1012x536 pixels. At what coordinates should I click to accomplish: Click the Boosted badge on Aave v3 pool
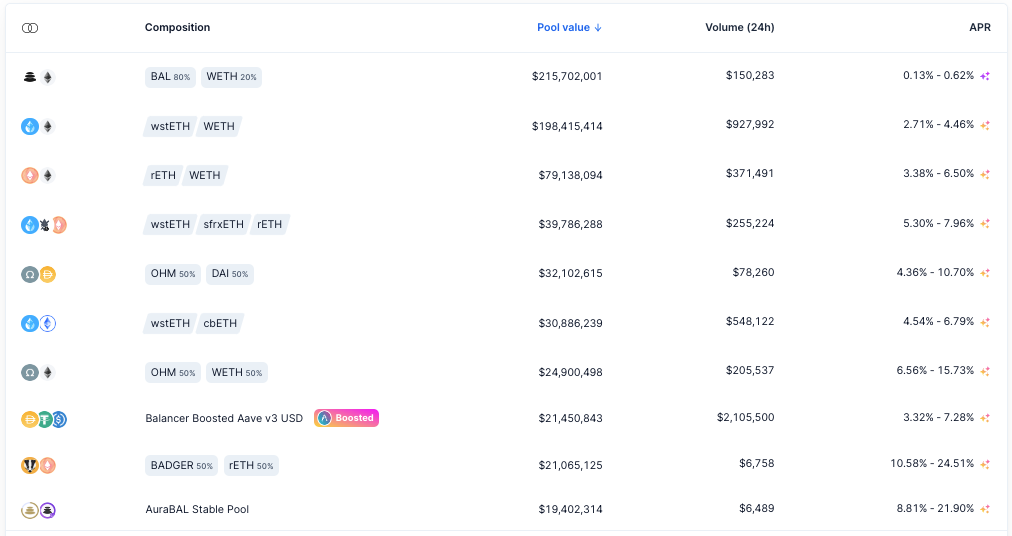coord(347,418)
